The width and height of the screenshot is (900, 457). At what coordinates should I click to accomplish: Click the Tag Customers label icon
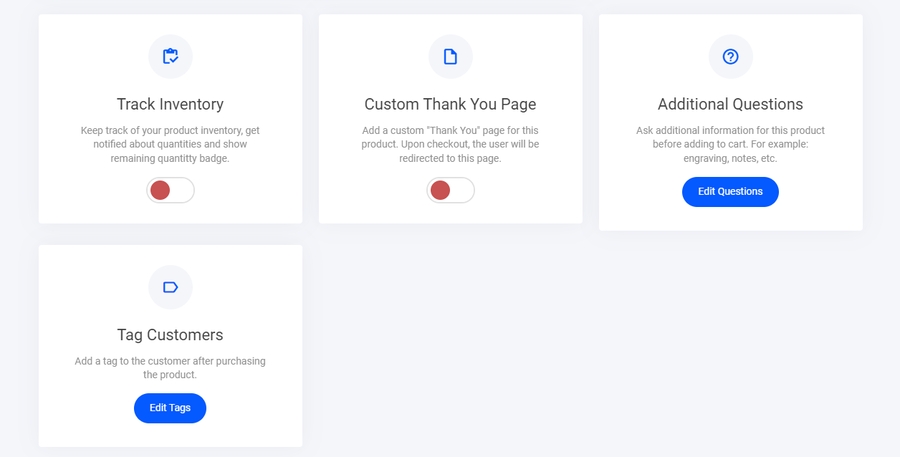[x=170, y=288]
